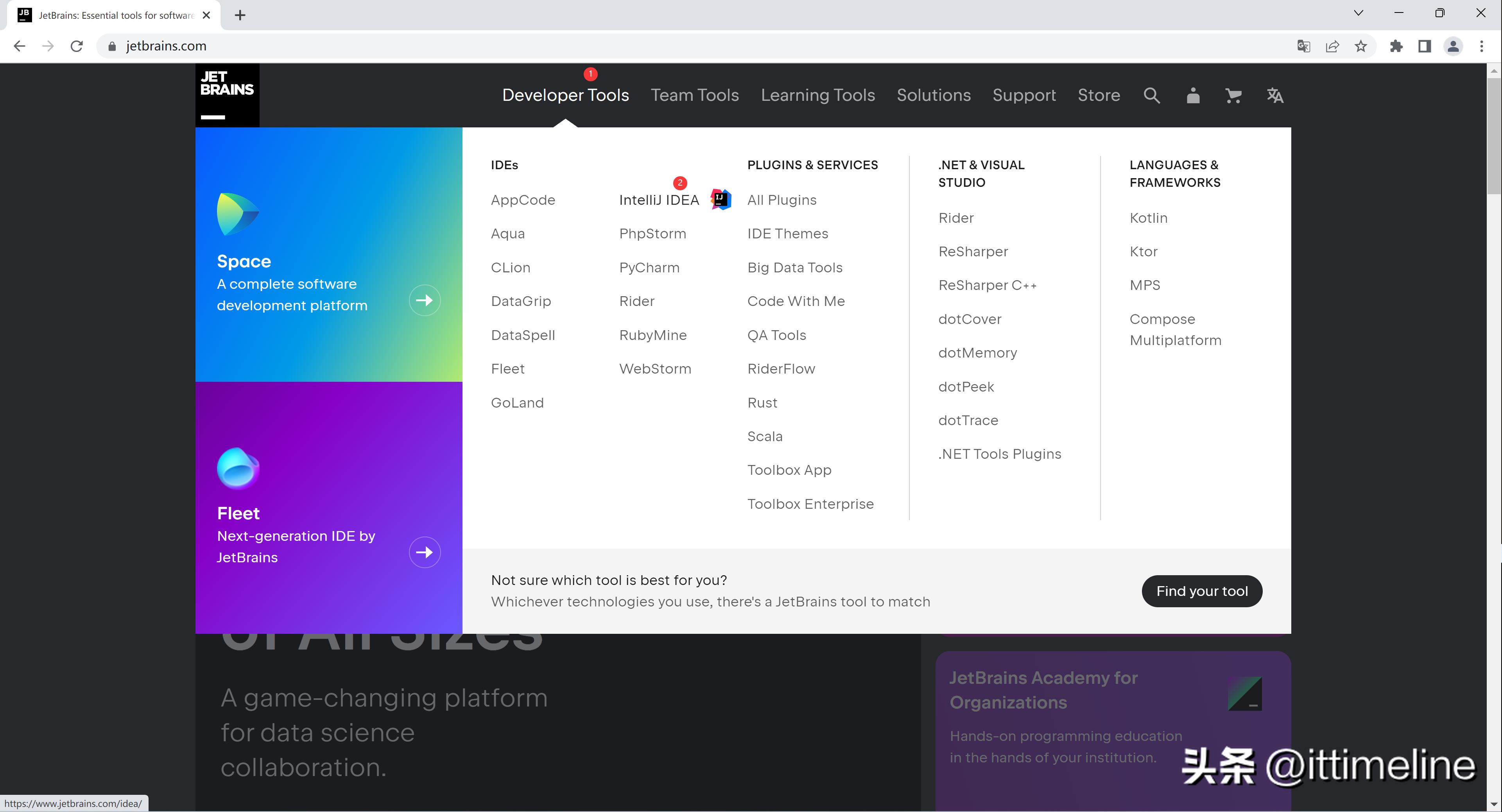Toggle browser side panel
This screenshot has width=1502, height=812.
[1425, 46]
